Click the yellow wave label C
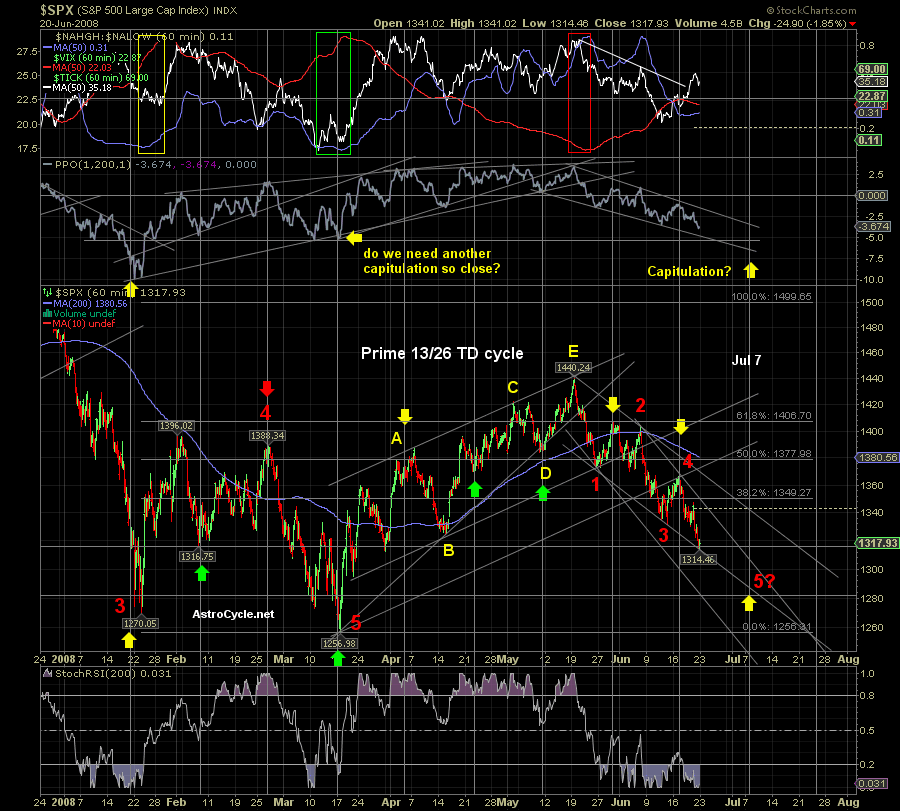 (513, 387)
